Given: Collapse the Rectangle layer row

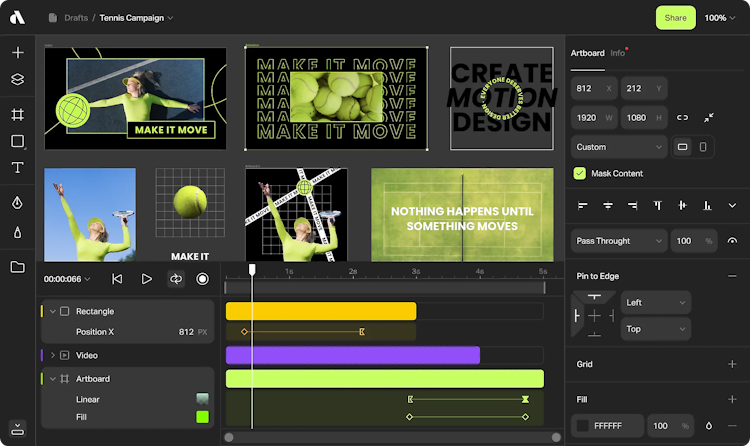Looking at the screenshot, I should click(x=53, y=312).
